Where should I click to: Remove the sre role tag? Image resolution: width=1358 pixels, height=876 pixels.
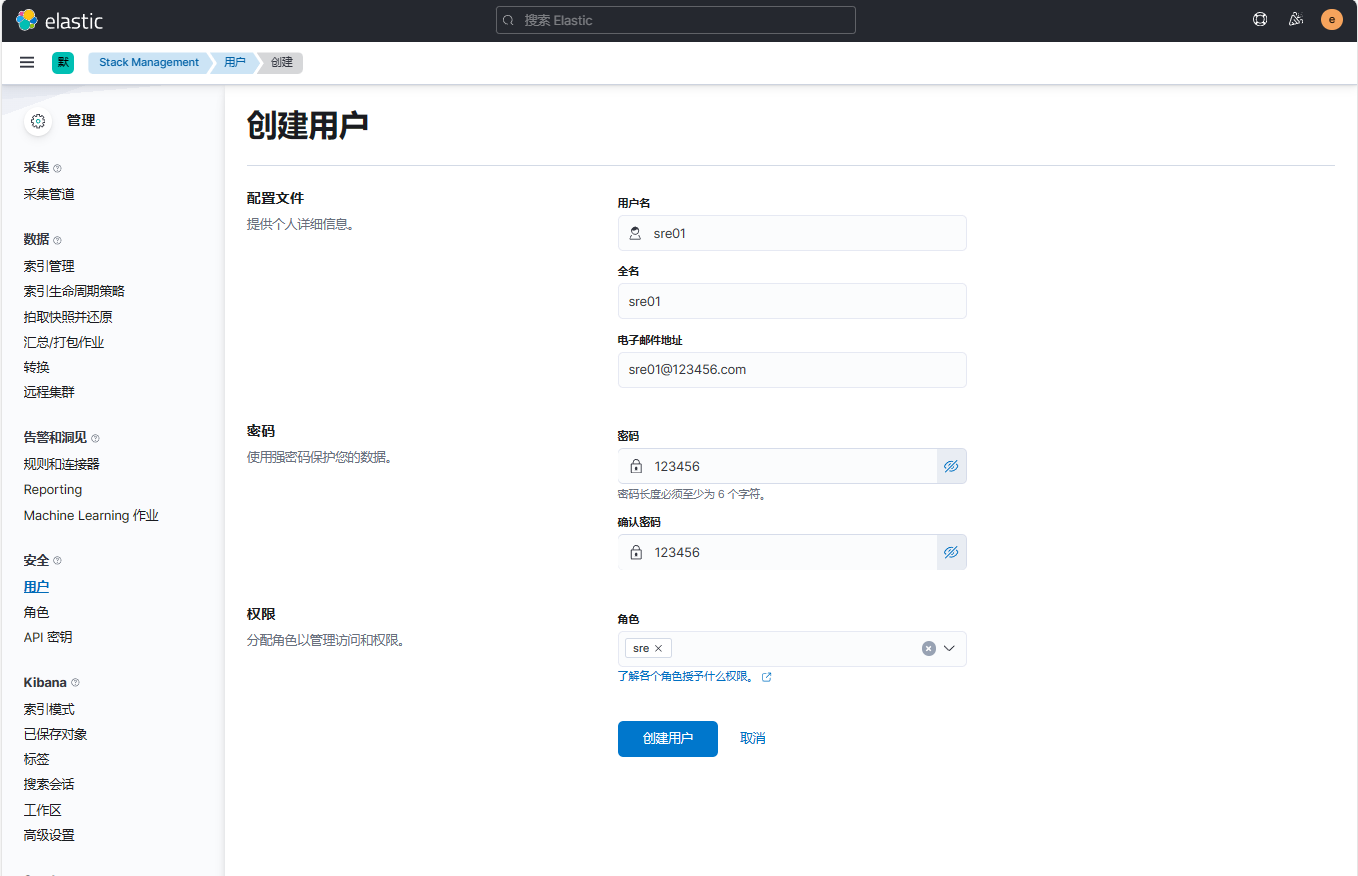[658, 649]
